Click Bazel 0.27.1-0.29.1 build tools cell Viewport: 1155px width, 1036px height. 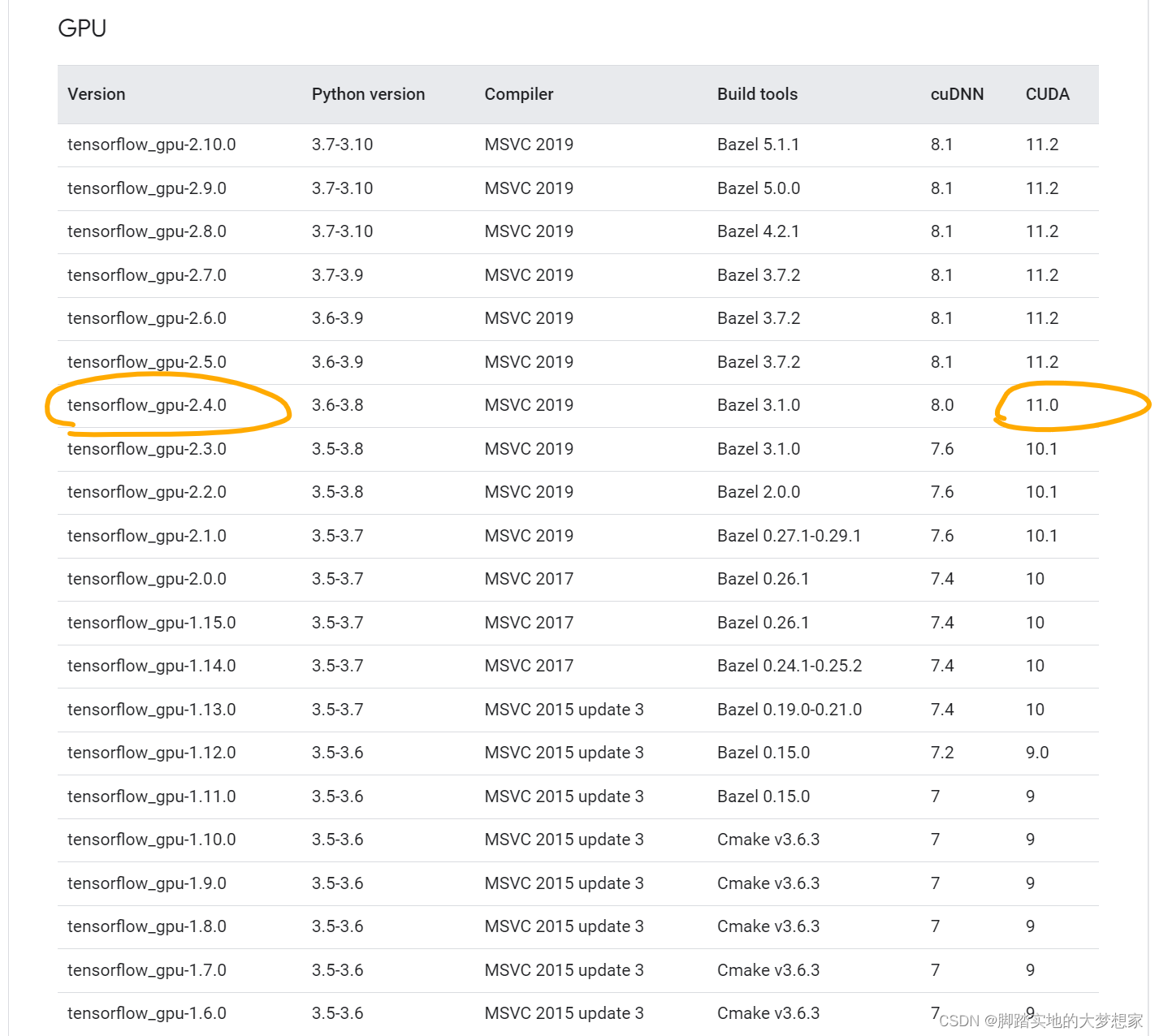[789, 536]
